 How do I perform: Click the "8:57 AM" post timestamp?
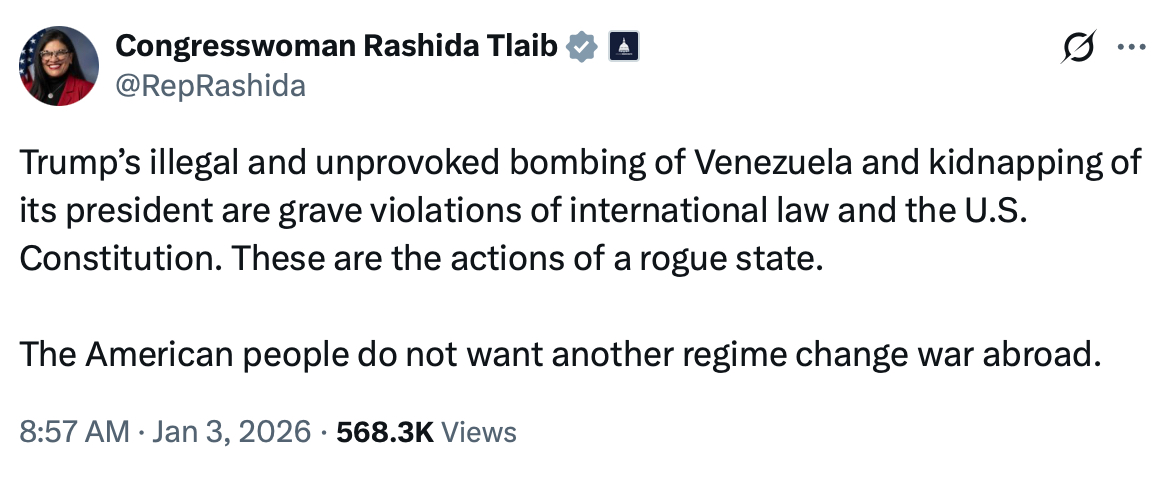click(74, 432)
